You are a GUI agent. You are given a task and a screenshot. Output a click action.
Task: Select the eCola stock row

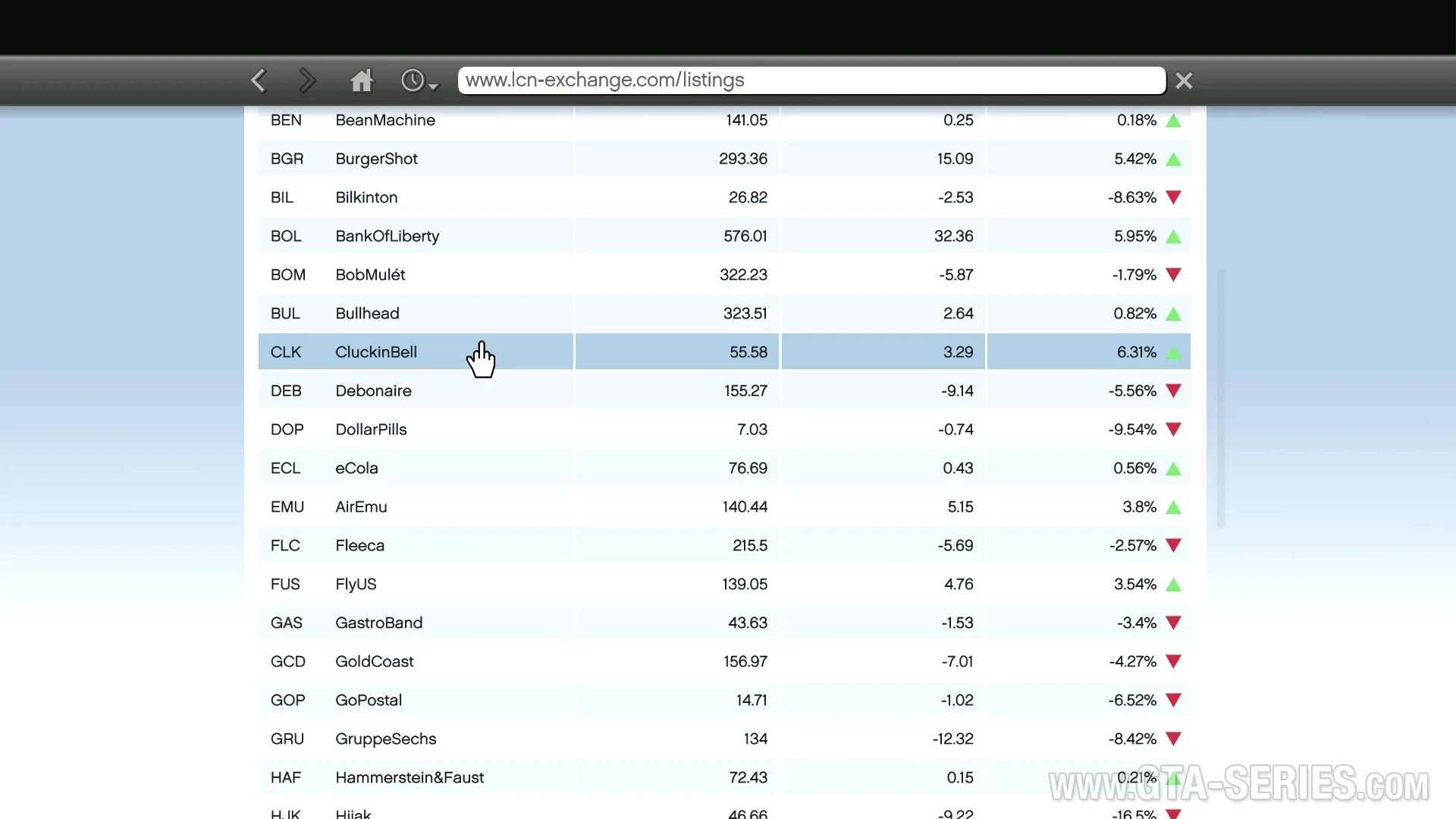point(724,468)
